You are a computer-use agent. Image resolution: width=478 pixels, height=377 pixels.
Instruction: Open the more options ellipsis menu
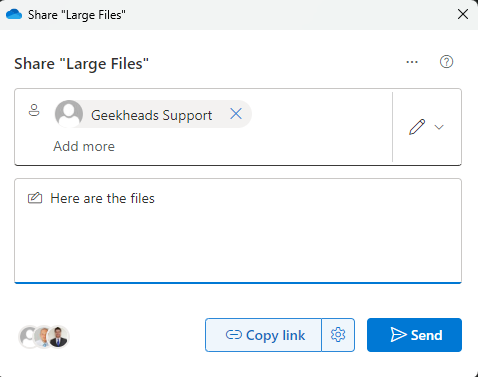point(412,62)
